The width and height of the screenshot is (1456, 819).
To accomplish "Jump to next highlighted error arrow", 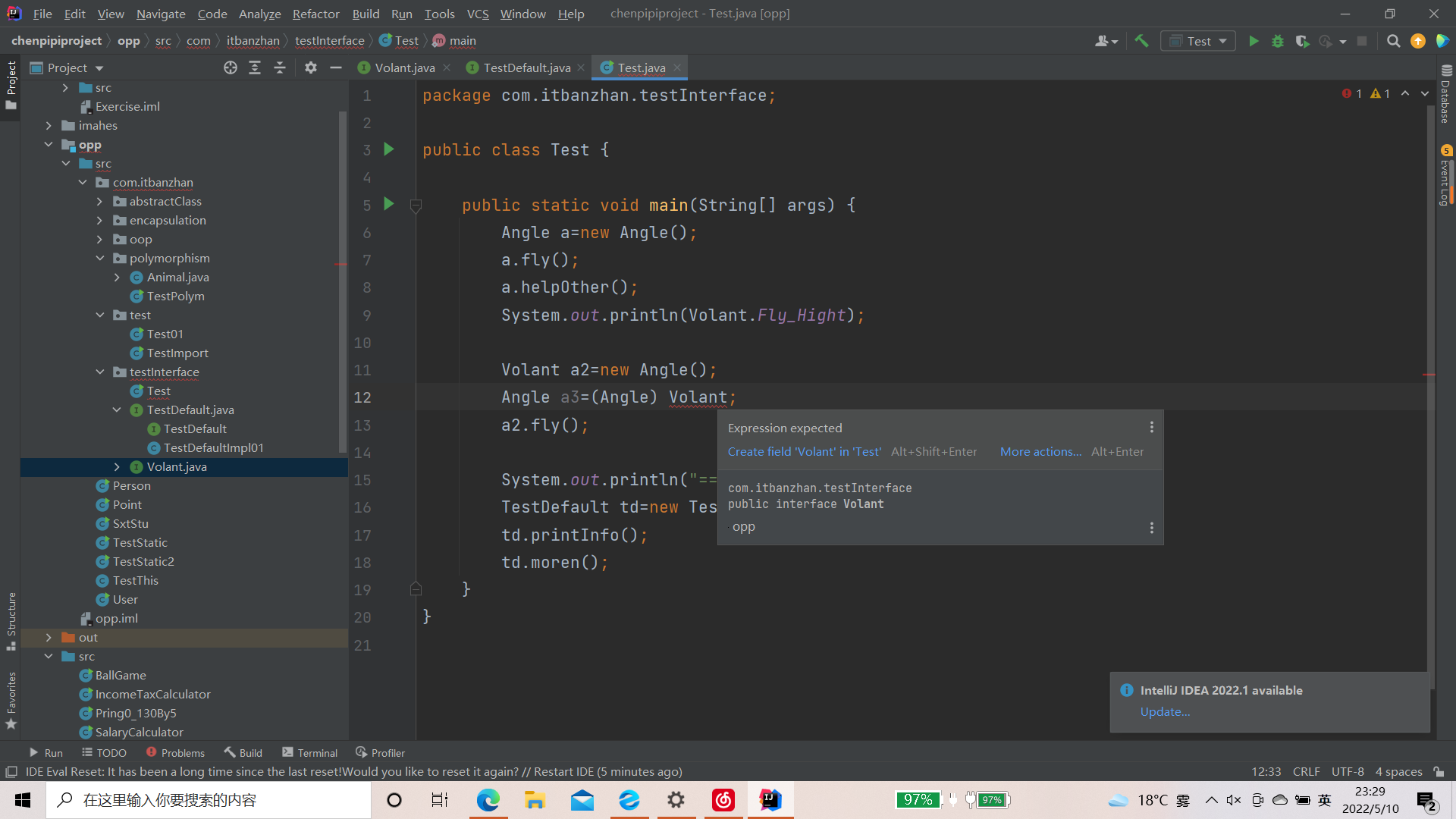I will 1425,93.
